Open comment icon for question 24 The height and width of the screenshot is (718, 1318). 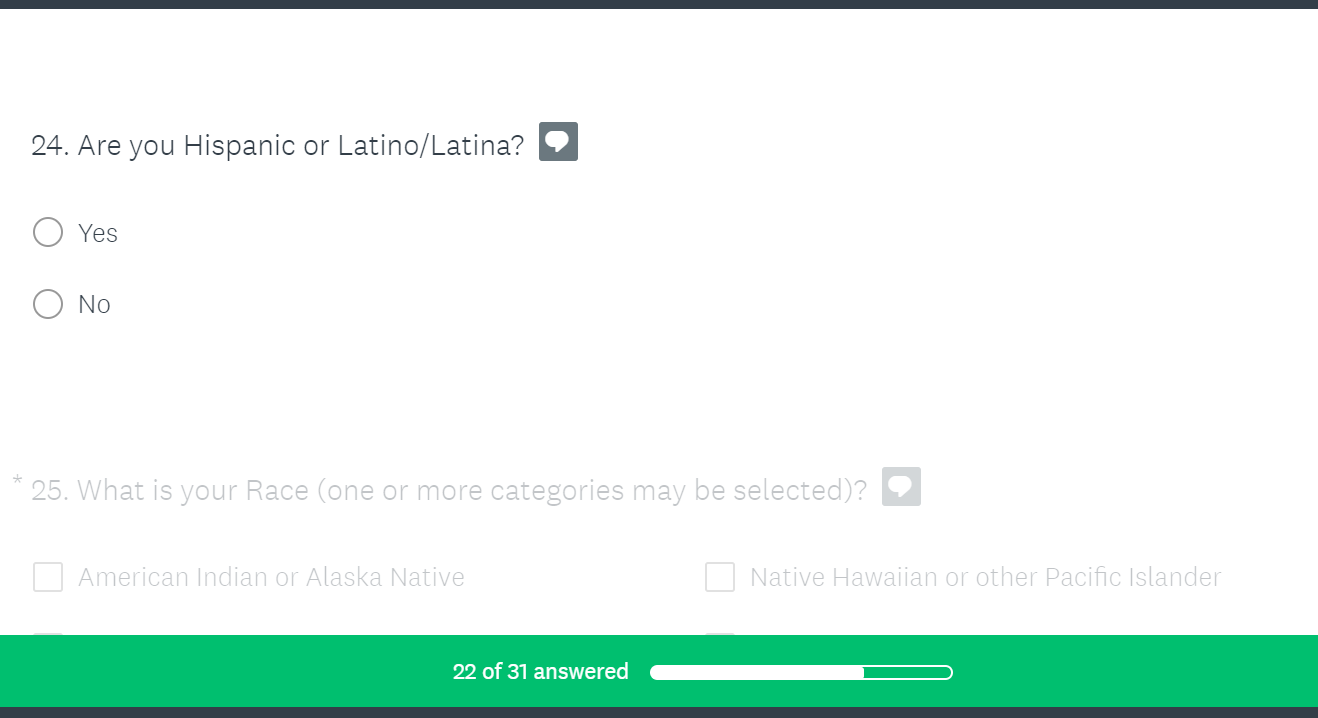click(558, 142)
